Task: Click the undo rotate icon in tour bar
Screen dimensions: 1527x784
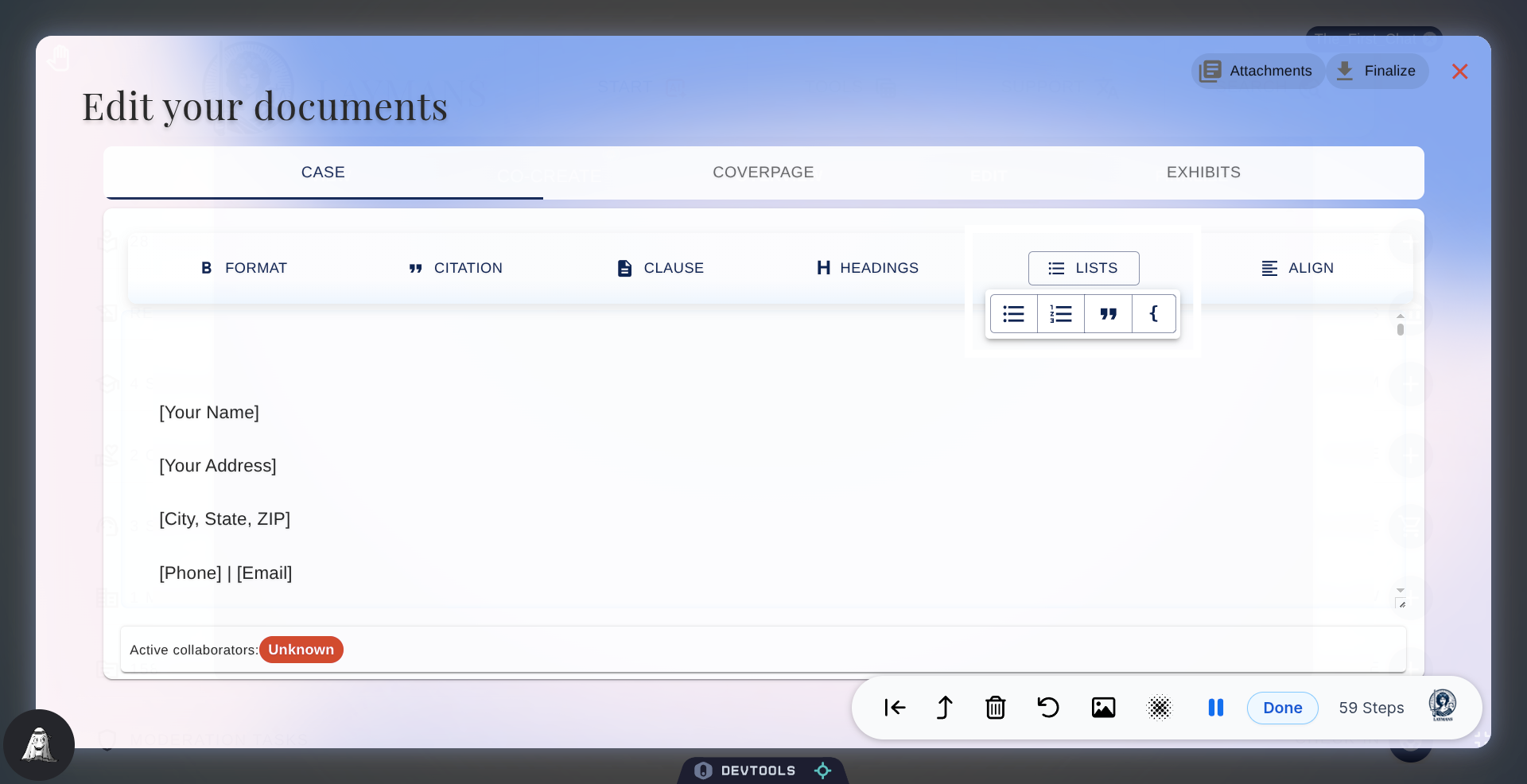Action: (1048, 708)
